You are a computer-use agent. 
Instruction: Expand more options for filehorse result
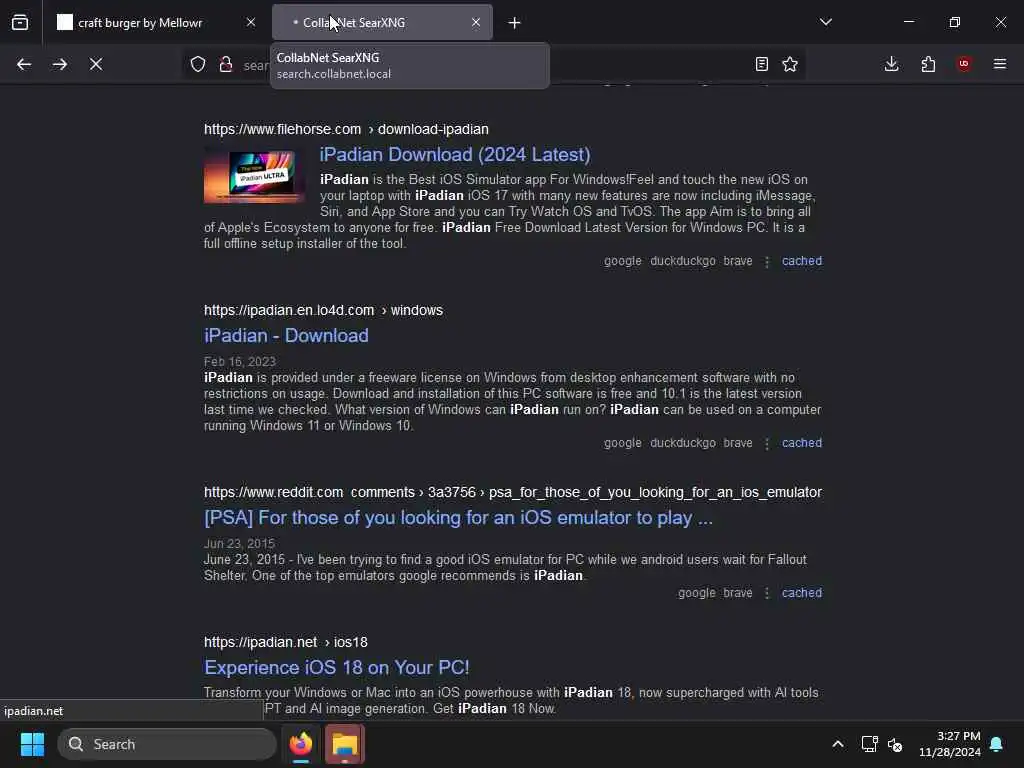tap(767, 261)
